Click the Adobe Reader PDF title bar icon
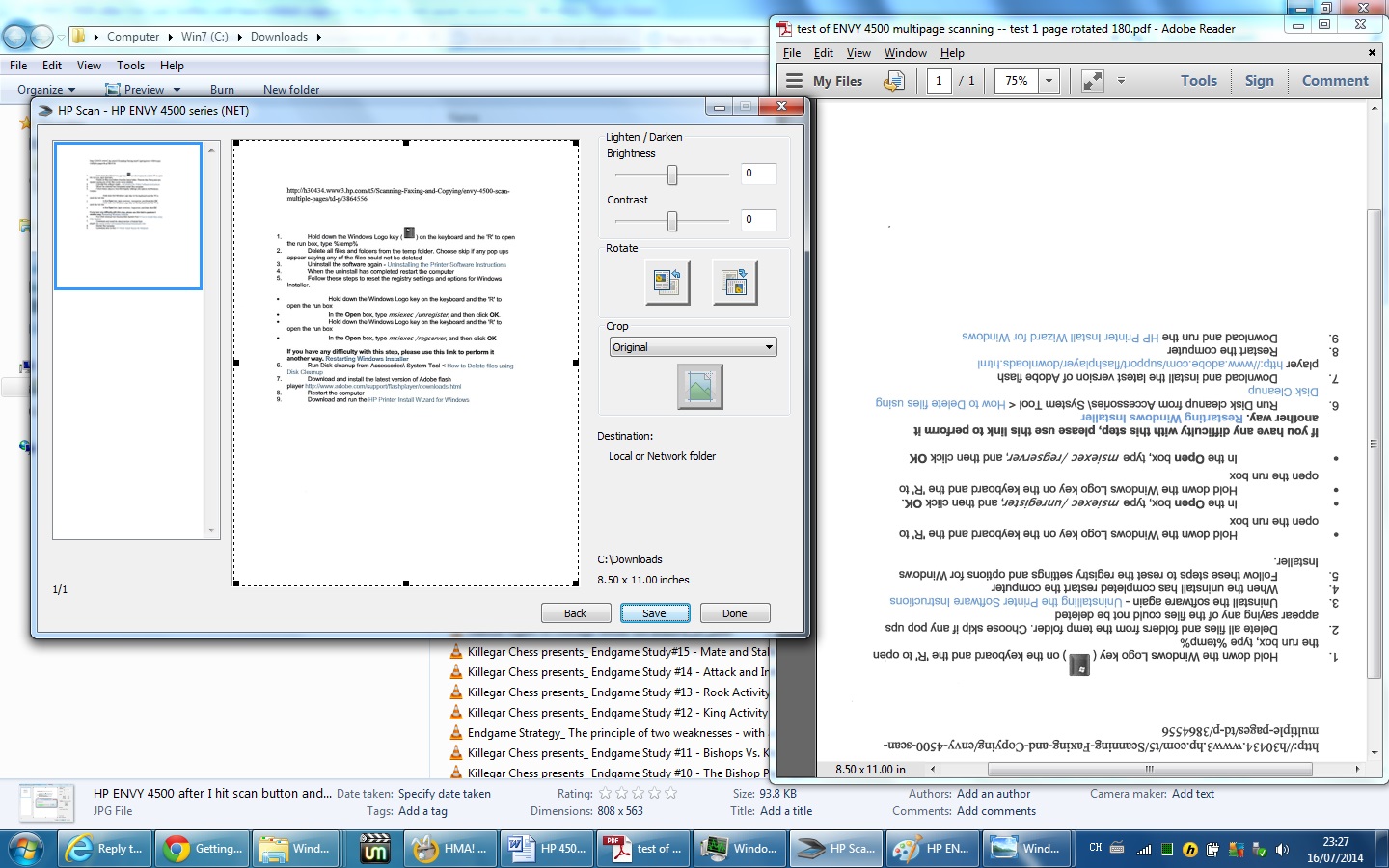The image size is (1389, 868). coord(785,29)
